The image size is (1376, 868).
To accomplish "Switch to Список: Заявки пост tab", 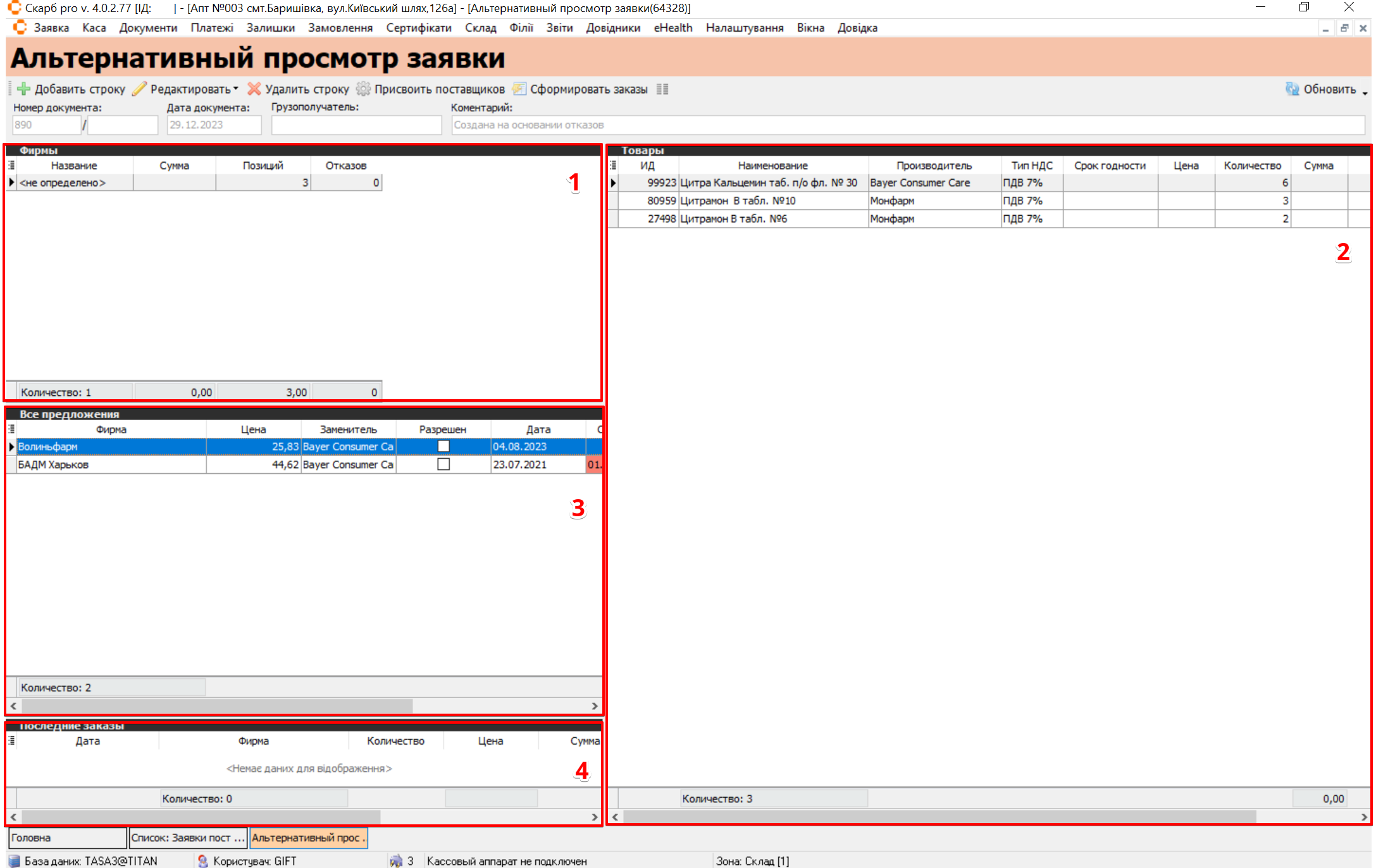I will 187,838.
